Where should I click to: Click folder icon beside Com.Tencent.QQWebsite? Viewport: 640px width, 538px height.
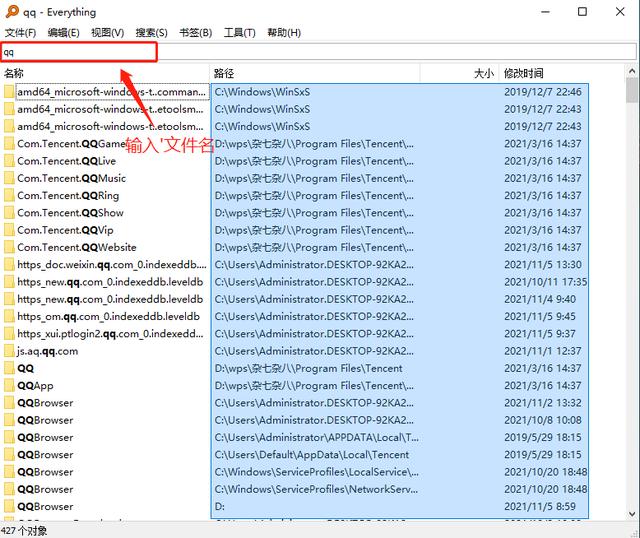[x=9, y=247]
